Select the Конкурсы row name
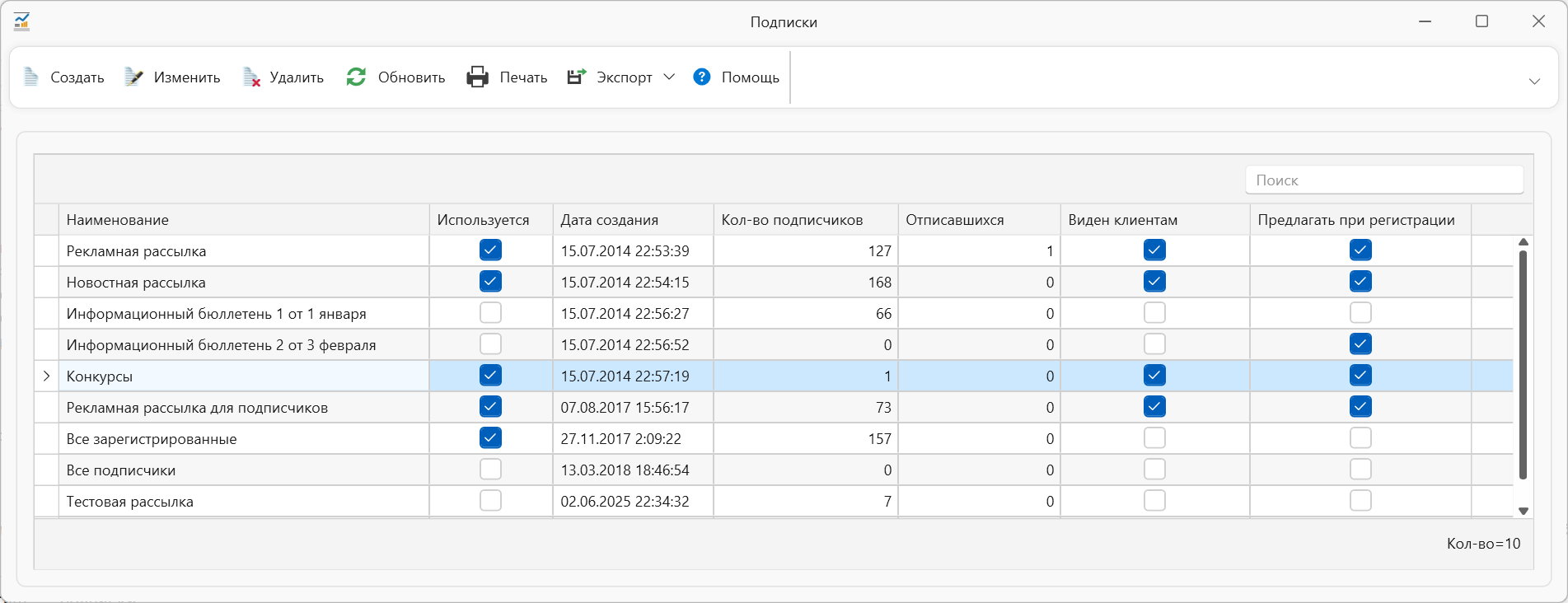This screenshot has height=603, width=1568. (x=99, y=376)
